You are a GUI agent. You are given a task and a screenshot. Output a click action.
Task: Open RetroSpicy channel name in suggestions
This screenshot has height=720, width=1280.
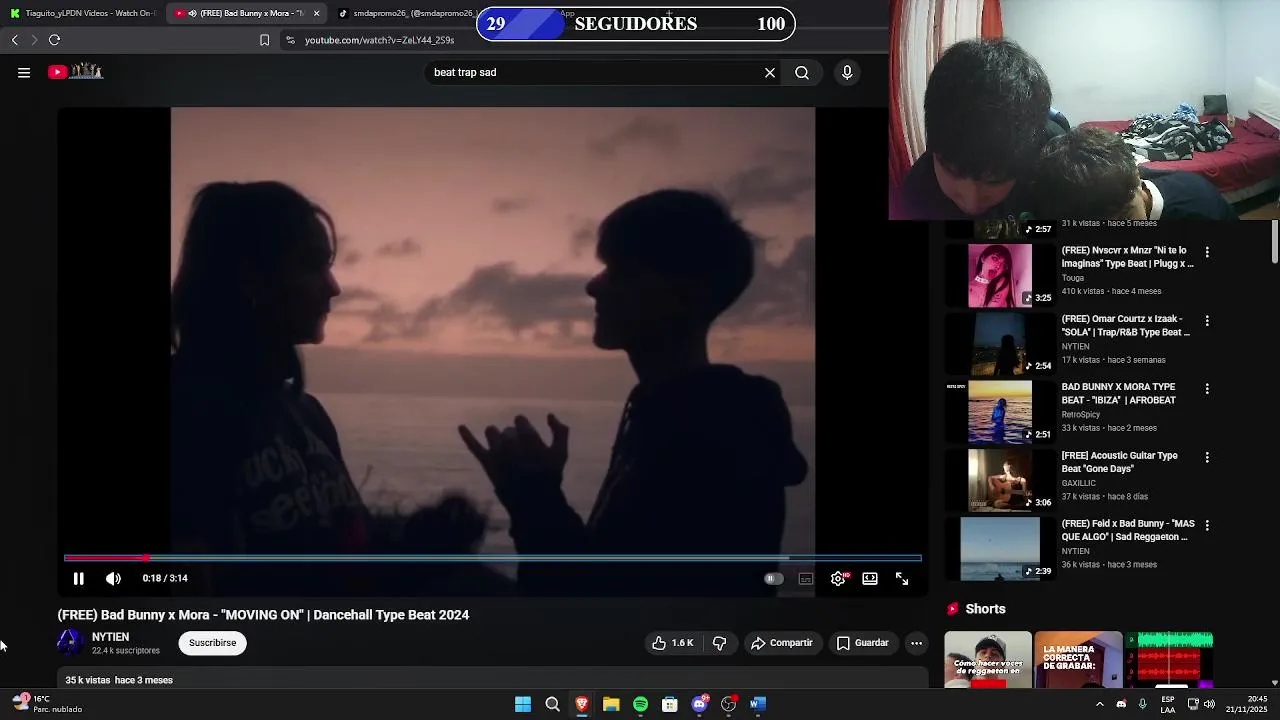click(x=1081, y=414)
